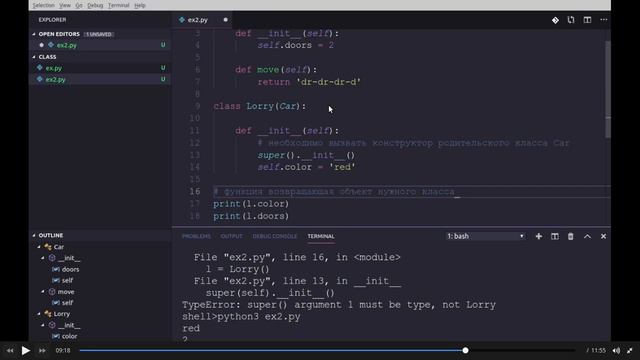Select self under Car __init__ in outline
Viewport: 640px width, 360px height.
67,280
